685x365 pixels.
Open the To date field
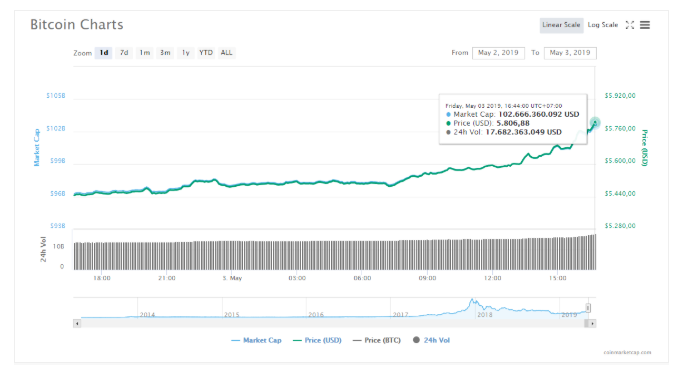pos(570,53)
